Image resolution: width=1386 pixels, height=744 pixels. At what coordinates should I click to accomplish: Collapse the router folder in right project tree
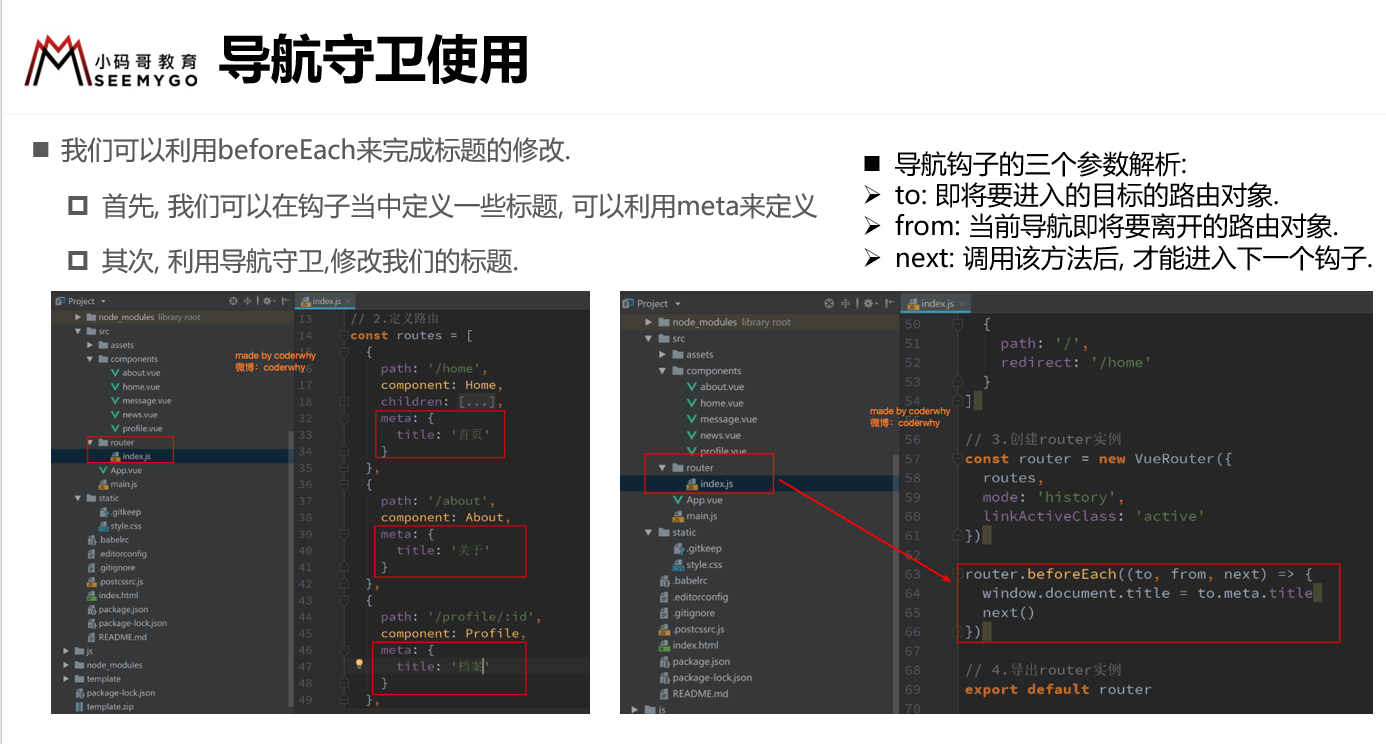[x=663, y=468]
